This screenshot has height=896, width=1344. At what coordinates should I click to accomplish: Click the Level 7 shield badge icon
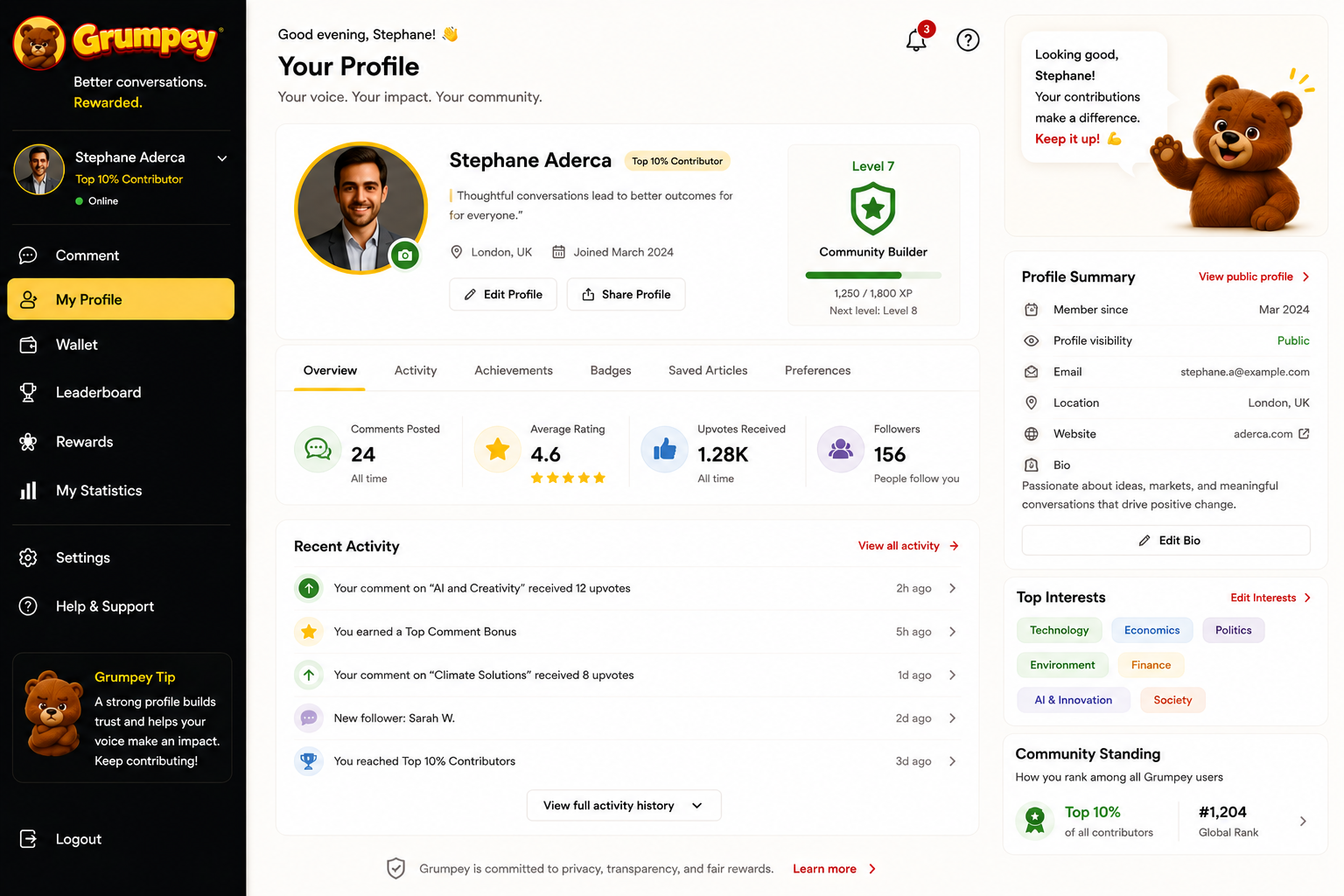(x=873, y=209)
